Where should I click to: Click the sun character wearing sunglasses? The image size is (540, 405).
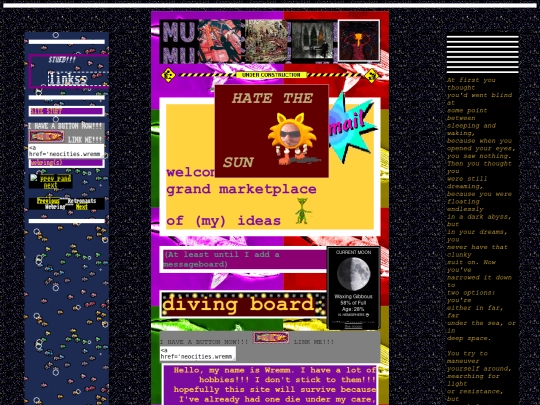coord(292,138)
